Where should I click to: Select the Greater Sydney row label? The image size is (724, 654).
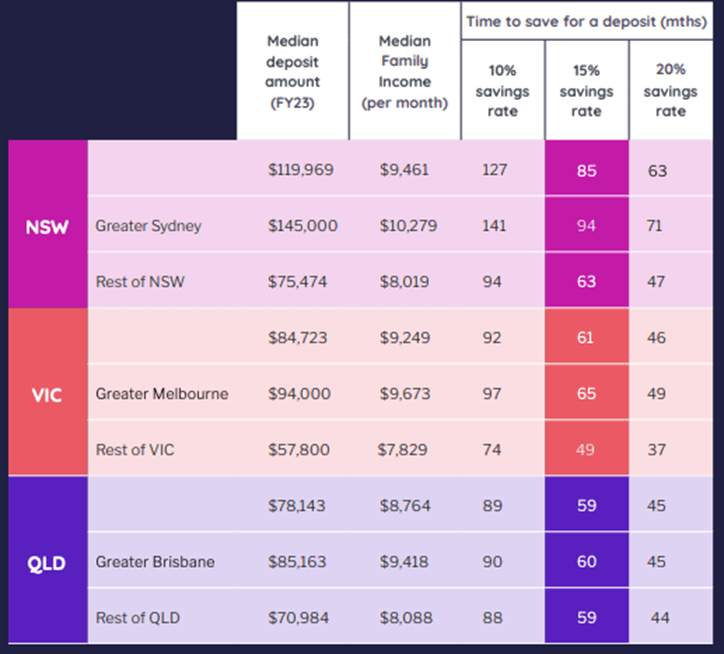coord(148,226)
